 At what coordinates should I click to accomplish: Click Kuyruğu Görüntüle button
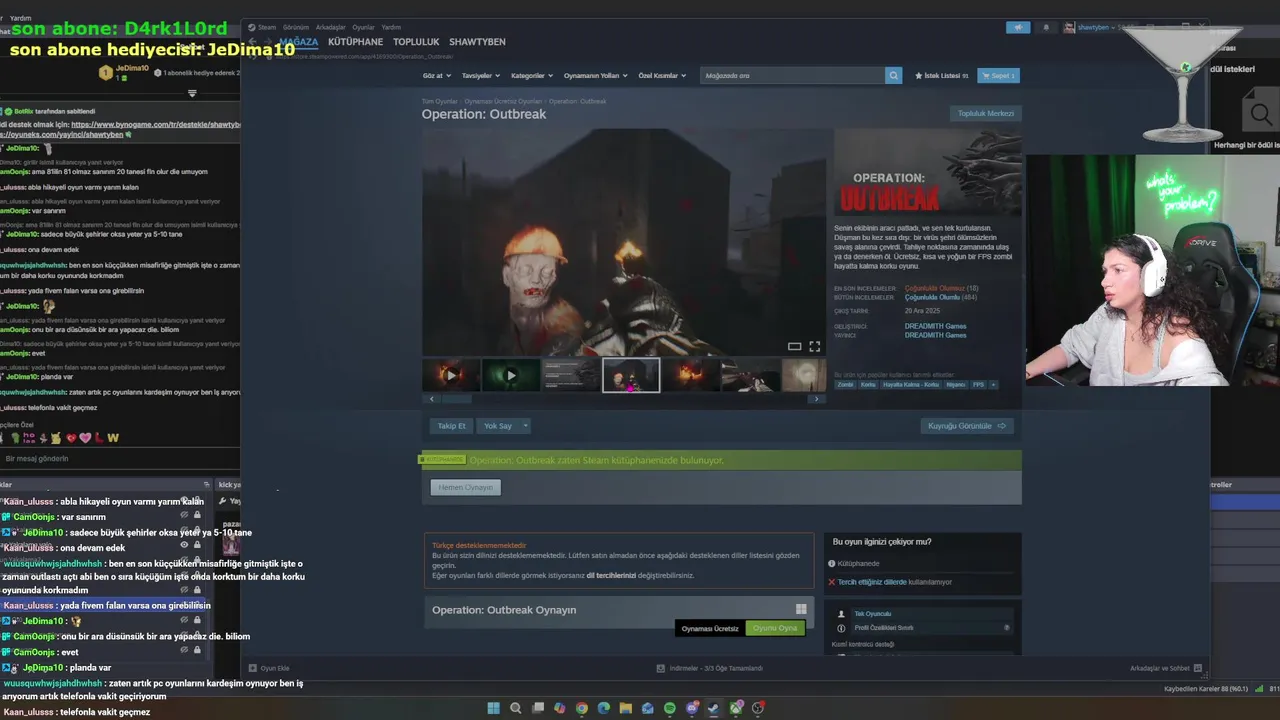pos(967,426)
